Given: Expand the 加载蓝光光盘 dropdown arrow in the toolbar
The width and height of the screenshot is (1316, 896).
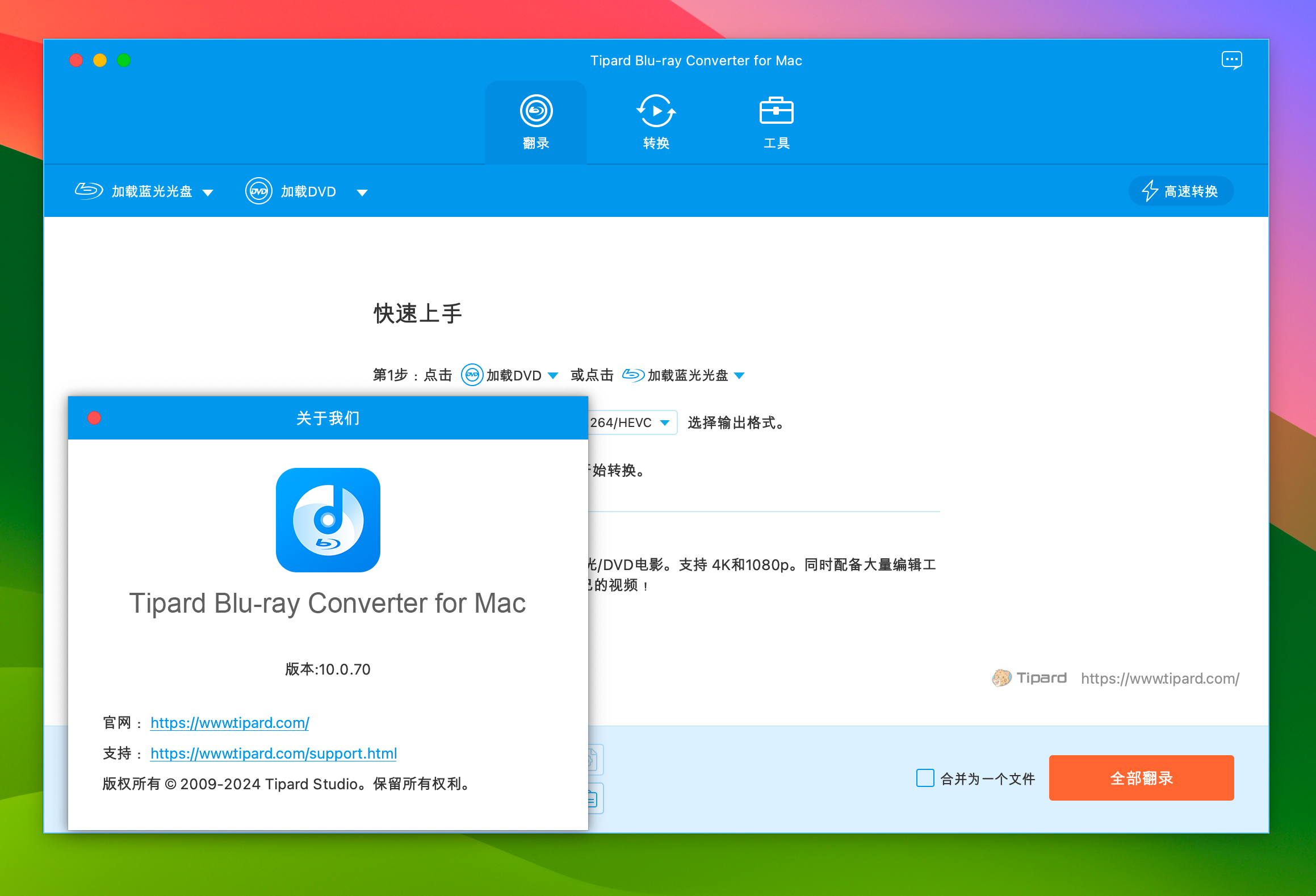Looking at the screenshot, I should click(x=208, y=192).
